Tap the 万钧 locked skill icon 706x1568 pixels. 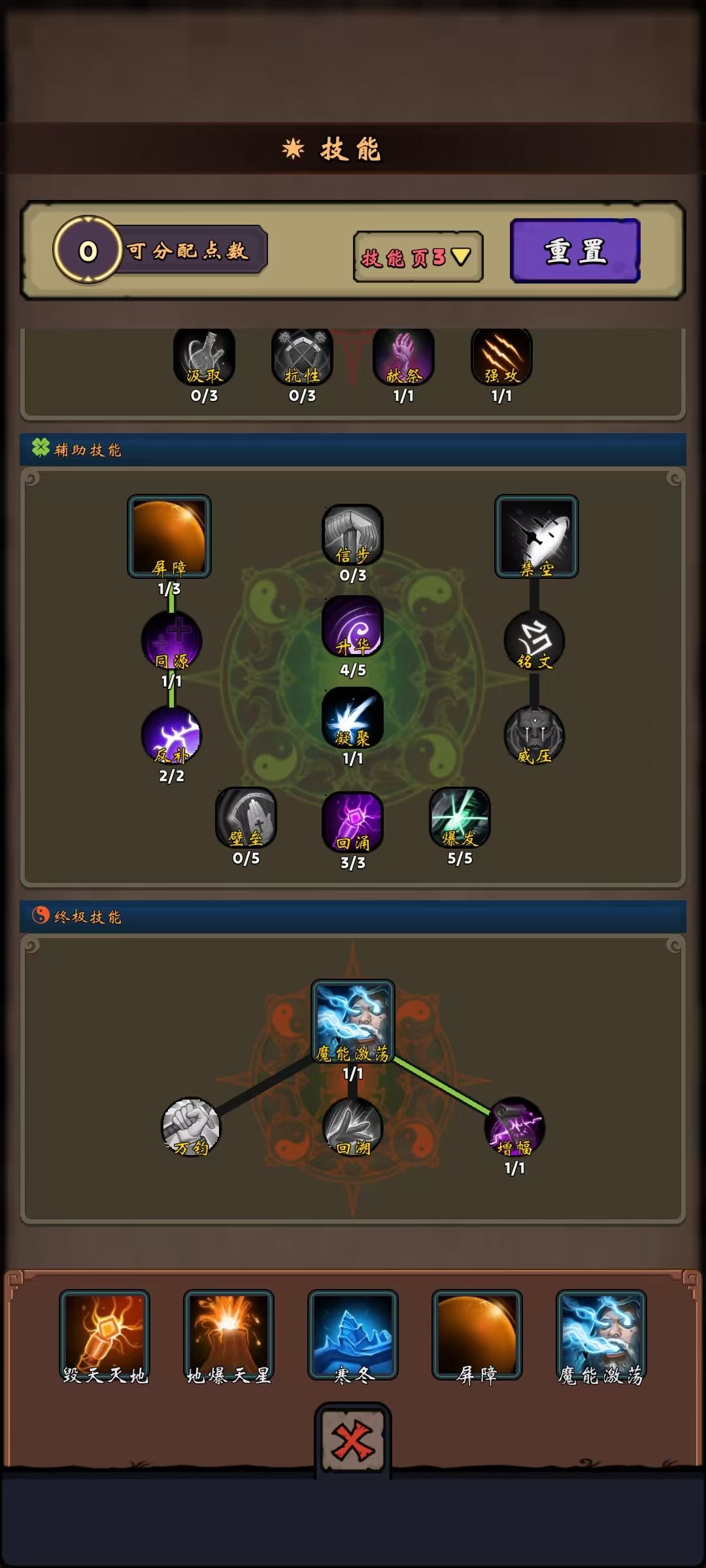[192, 1127]
